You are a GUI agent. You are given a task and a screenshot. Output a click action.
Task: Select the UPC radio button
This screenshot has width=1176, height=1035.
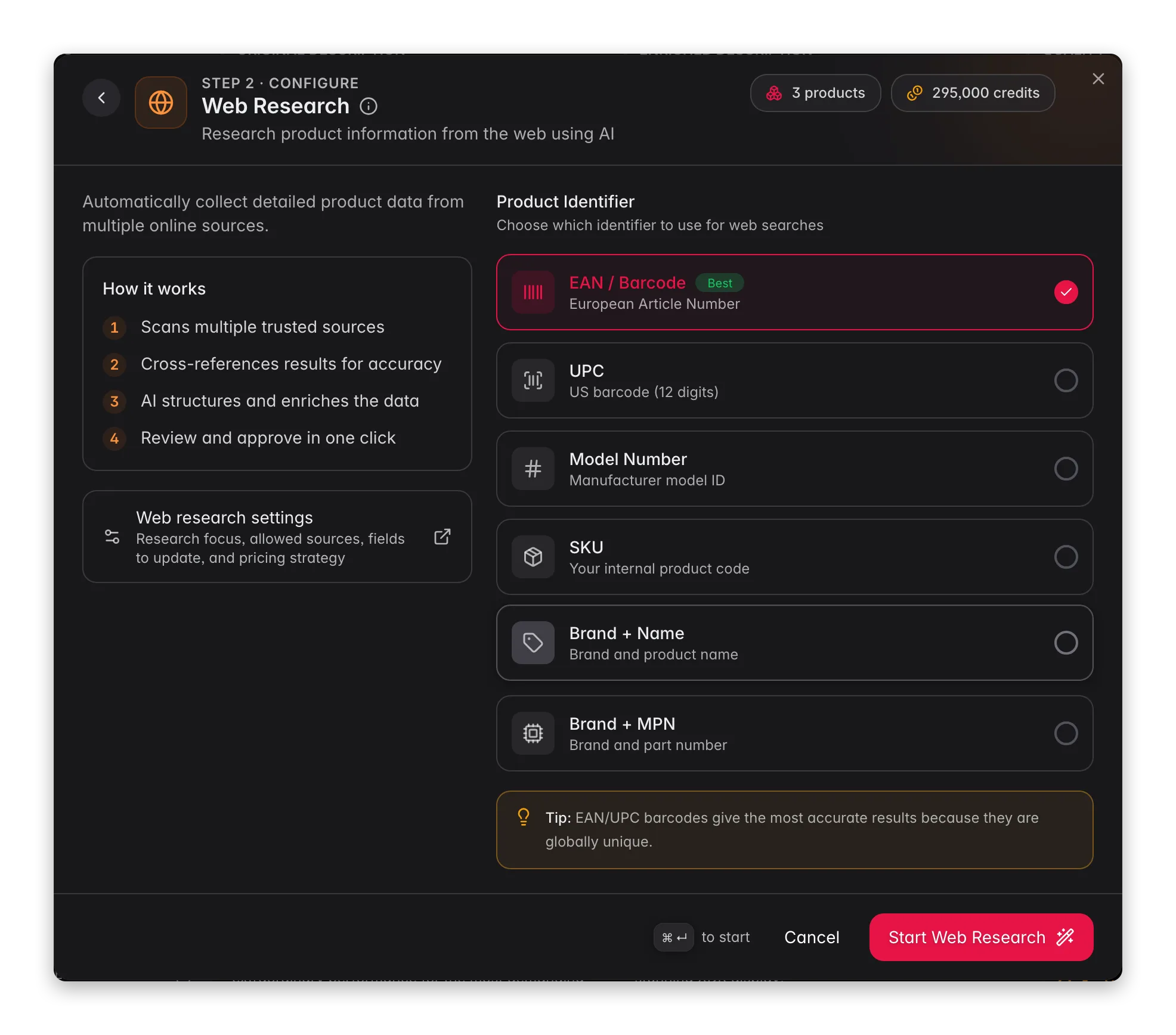[x=1066, y=380]
